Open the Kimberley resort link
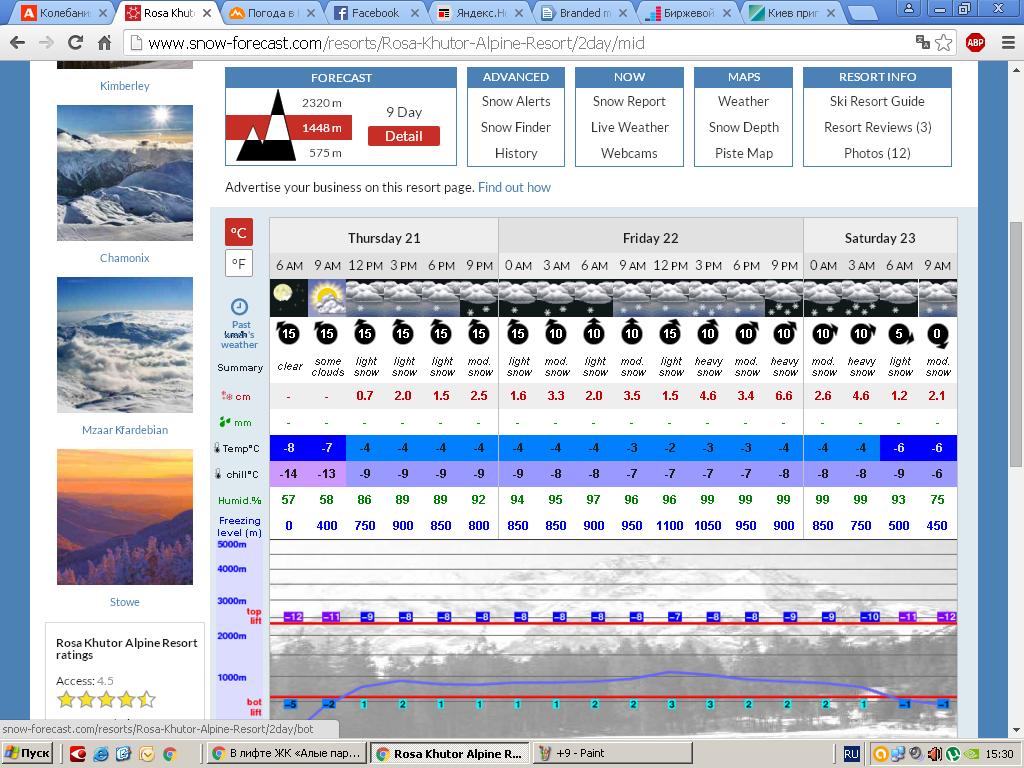 point(125,86)
